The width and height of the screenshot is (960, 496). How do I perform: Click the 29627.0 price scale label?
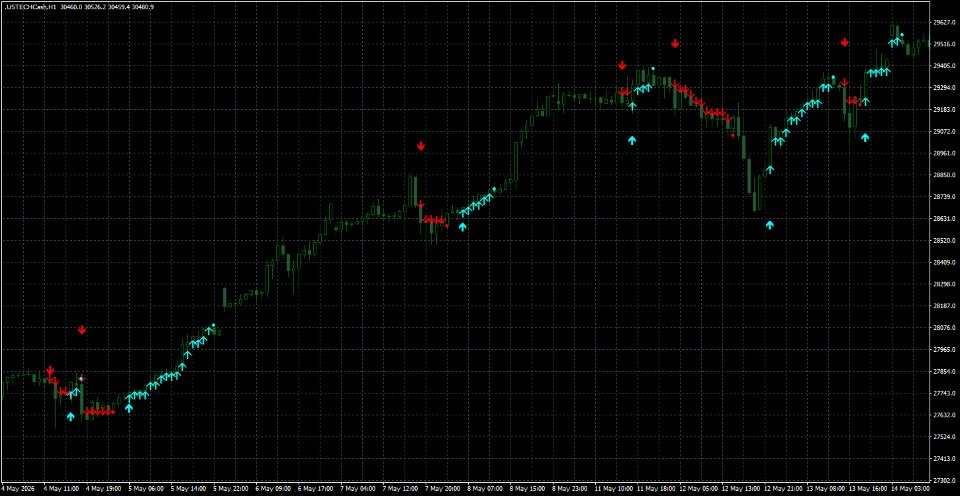tap(942, 22)
